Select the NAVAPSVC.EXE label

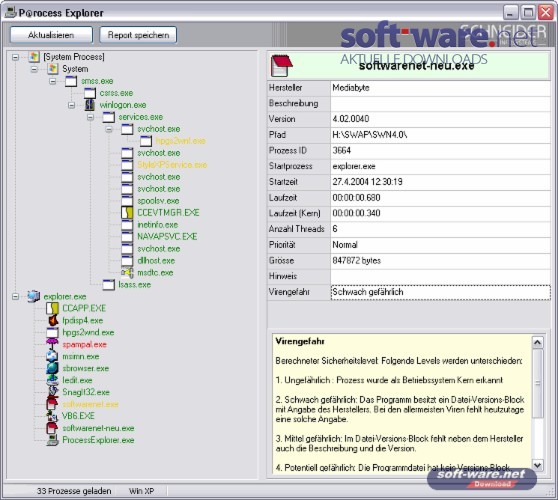[167, 237]
